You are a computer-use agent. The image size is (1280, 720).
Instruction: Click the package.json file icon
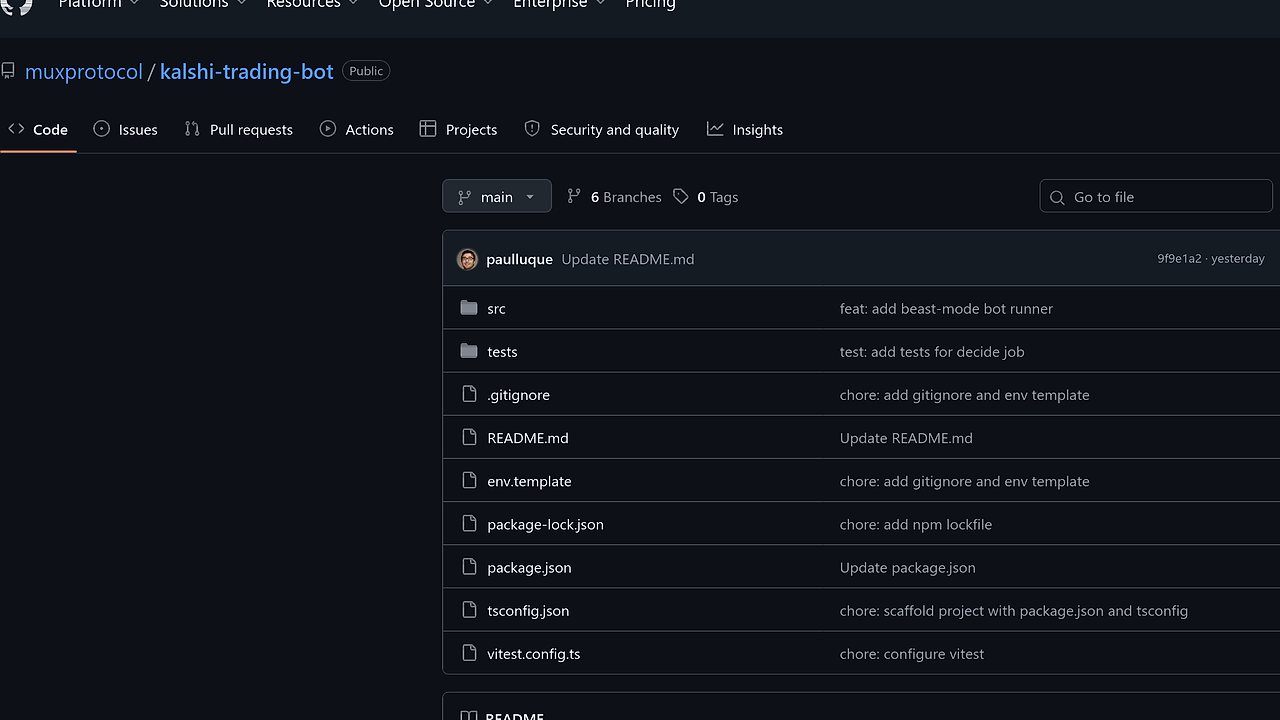click(469, 566)
